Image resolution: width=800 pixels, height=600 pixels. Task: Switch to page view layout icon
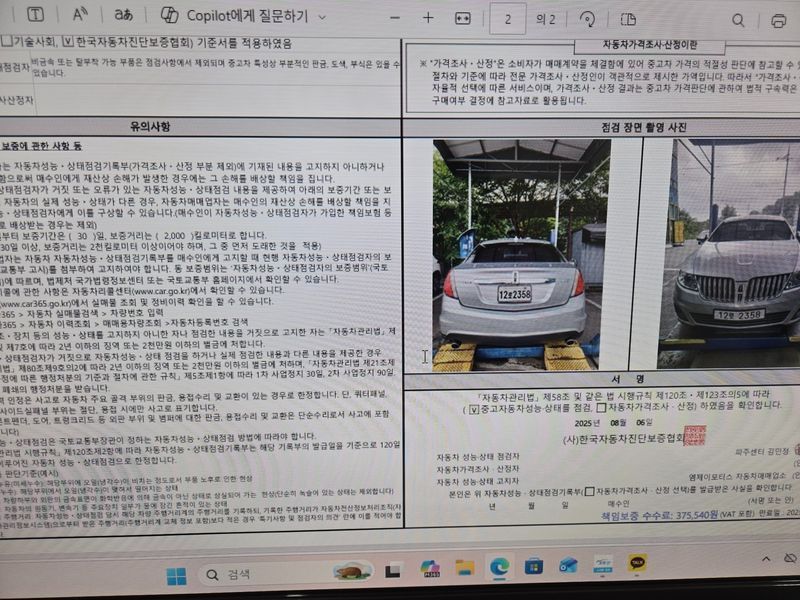pyautogui.click(x=628, y=19)
